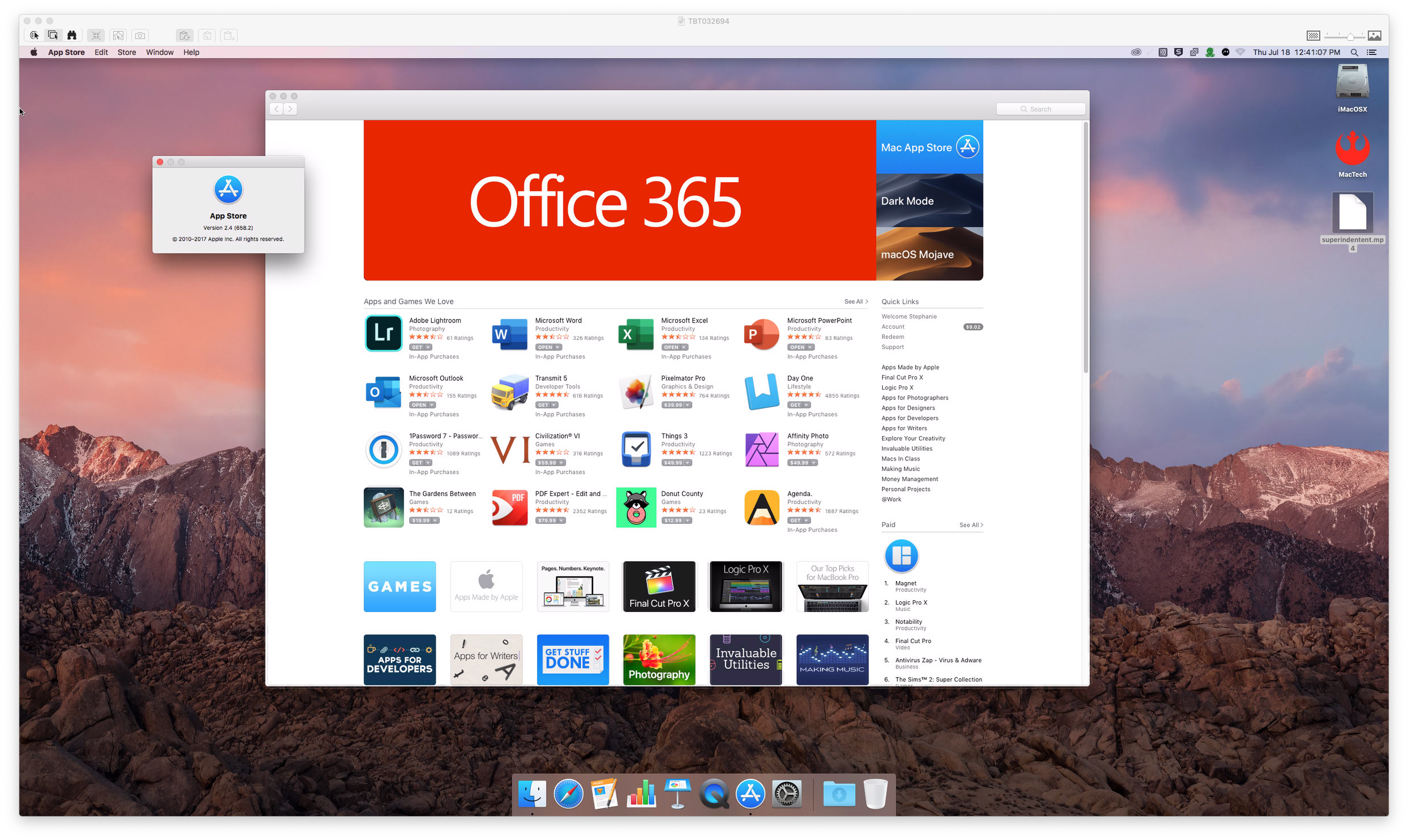Image resolution: width=1408 pixels, height=840 pixels.
Task: Click the Transmit 5 truck icon
Action: pyautogui.click(x=509, y=391)
